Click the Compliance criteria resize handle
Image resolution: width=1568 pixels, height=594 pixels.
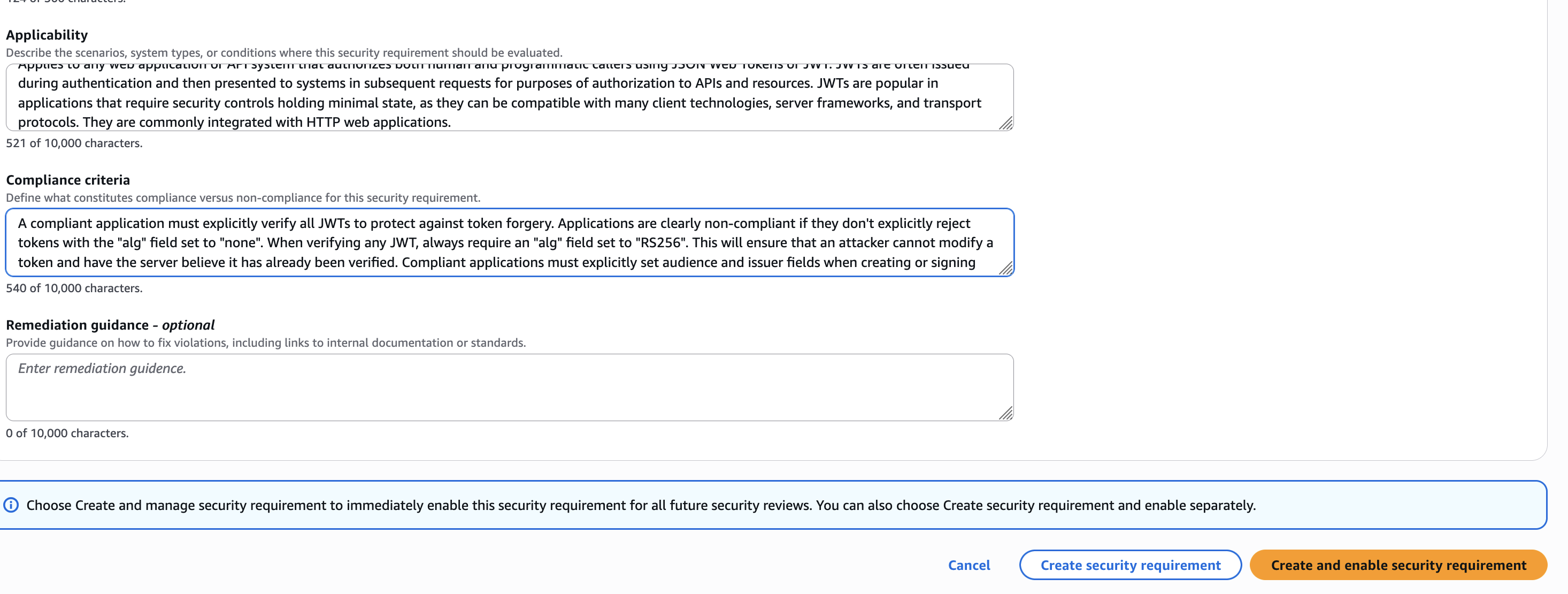[1005, 268]
